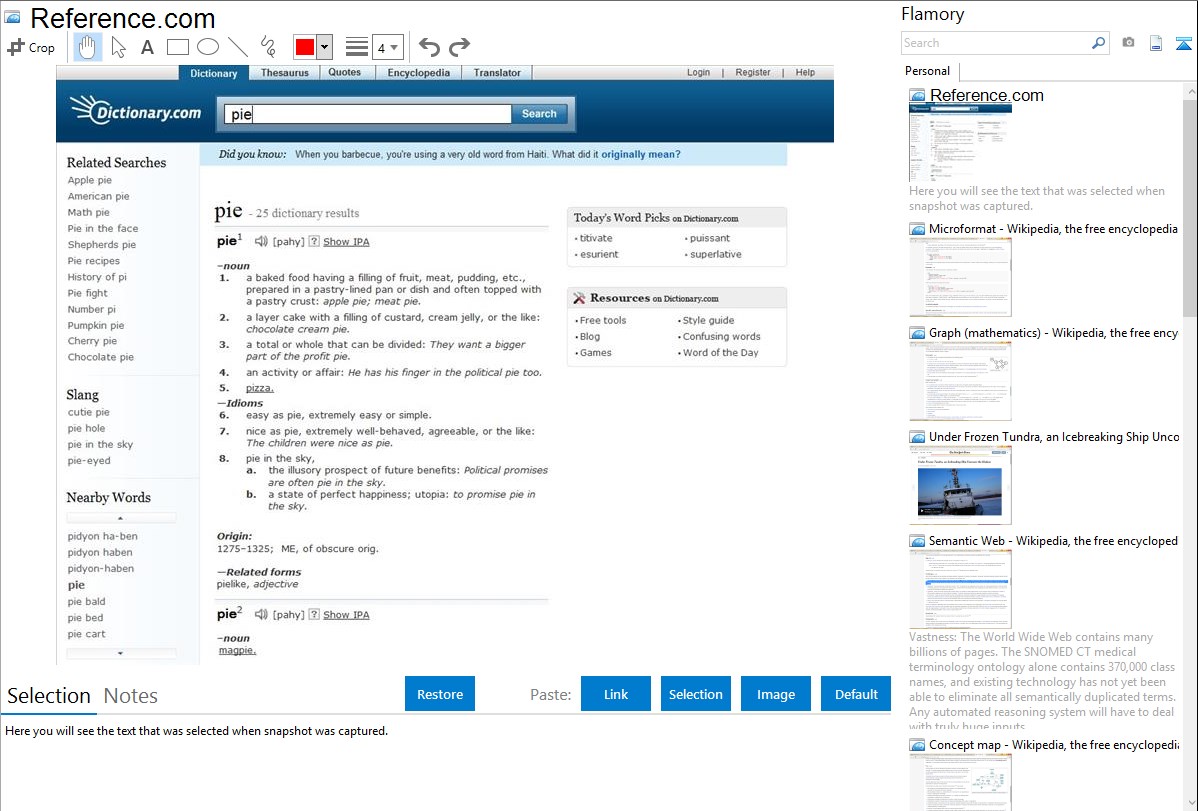Click the line thickness bars icon

357,47
